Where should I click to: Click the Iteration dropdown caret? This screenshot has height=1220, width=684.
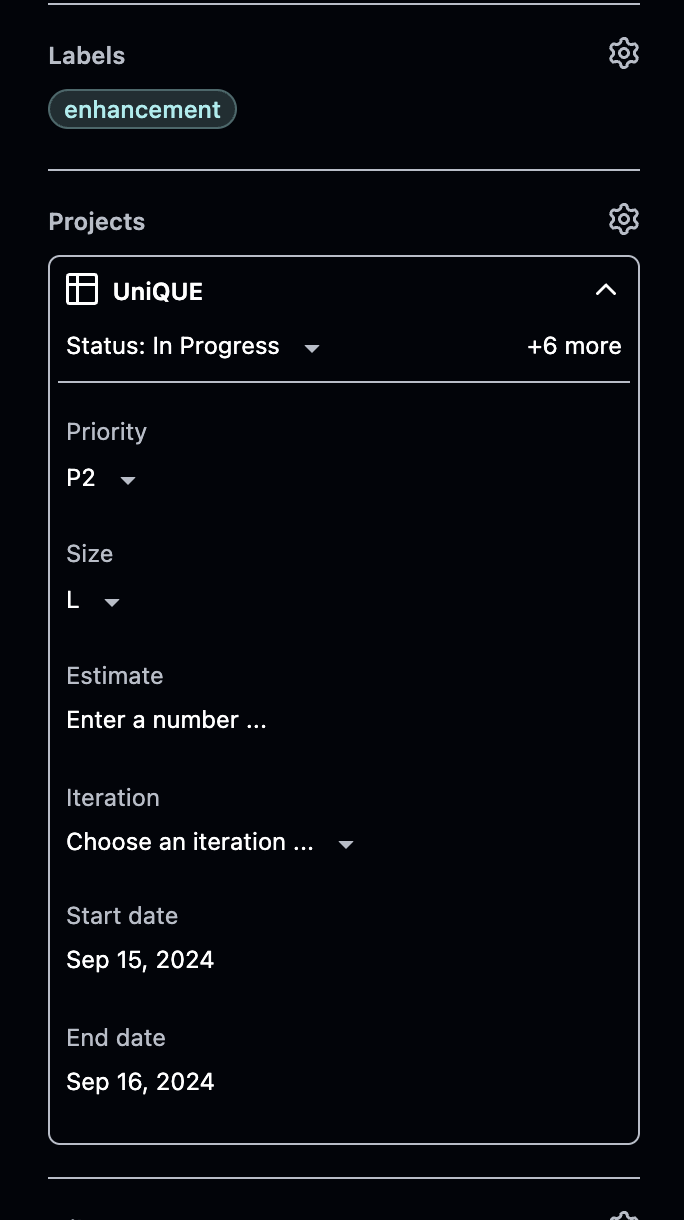(x=345, y=844)
